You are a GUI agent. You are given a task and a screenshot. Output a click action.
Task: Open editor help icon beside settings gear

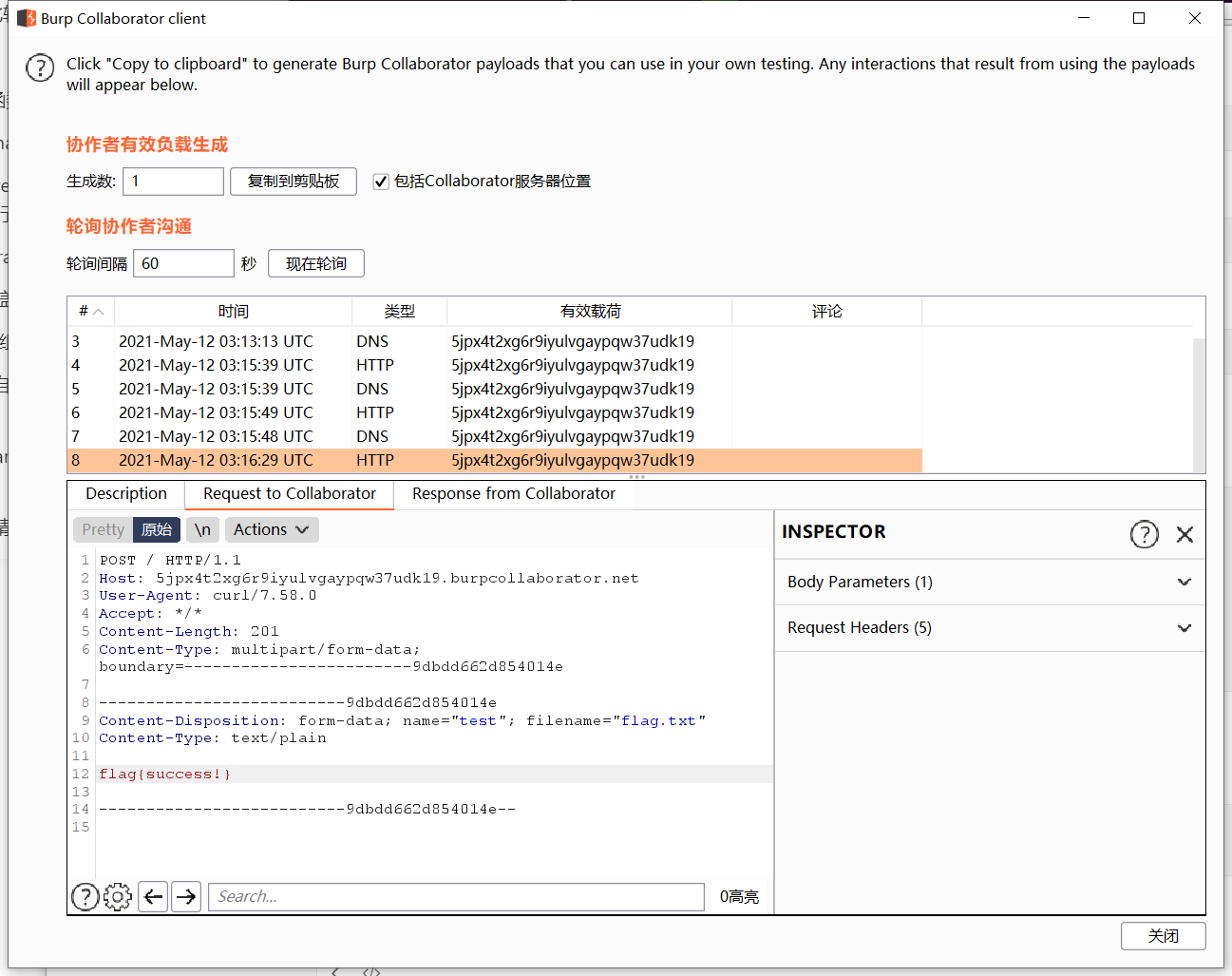point(85,896)
